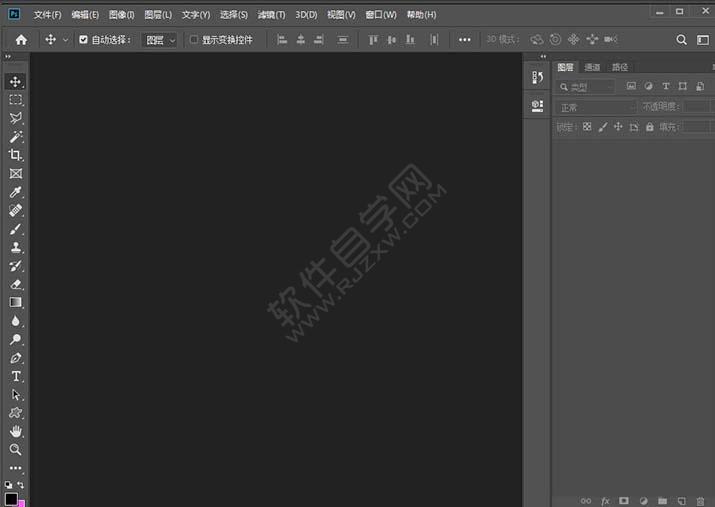Select the Brush tool
The height and width of the screenshot is (507, 715).
[16, 229]
